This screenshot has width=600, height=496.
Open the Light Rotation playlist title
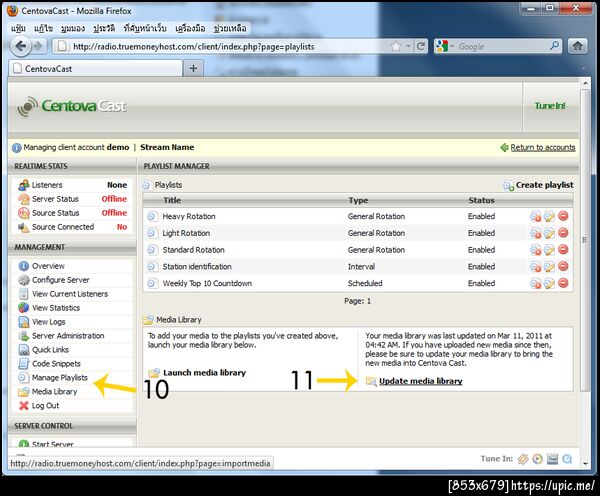pos(186,233)
